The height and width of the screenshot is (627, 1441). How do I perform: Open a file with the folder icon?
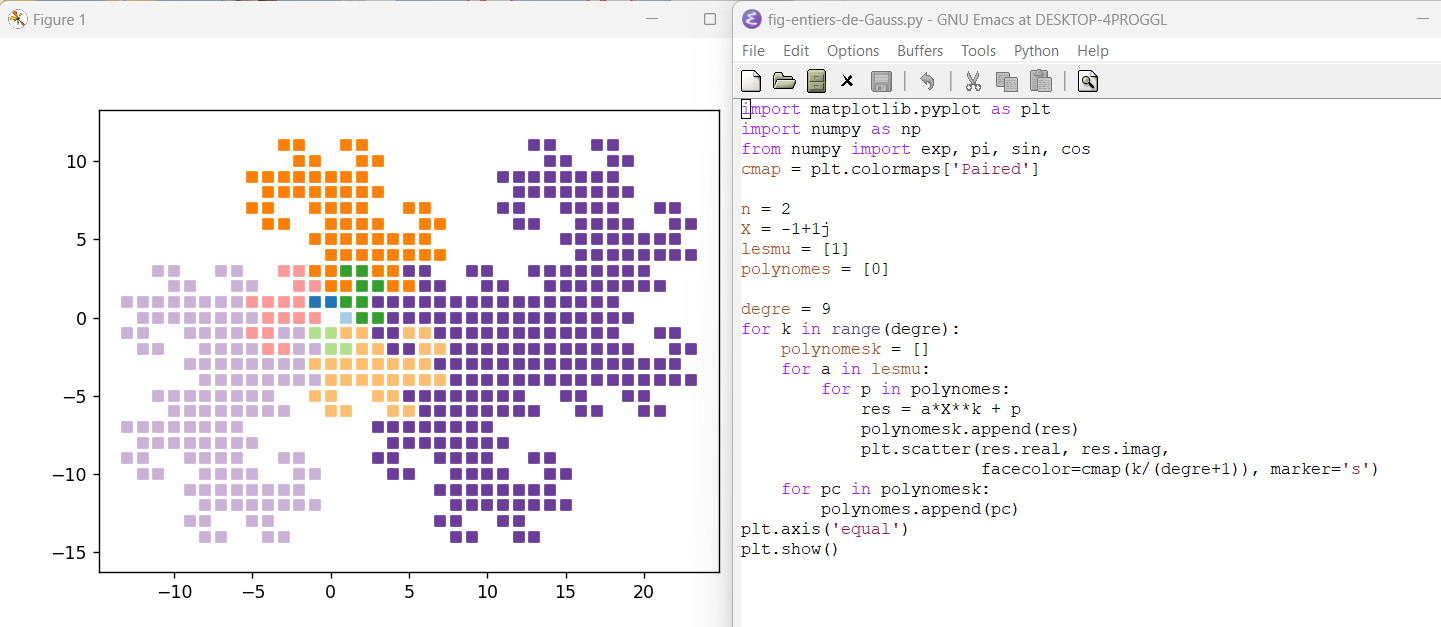pos(784,81)
